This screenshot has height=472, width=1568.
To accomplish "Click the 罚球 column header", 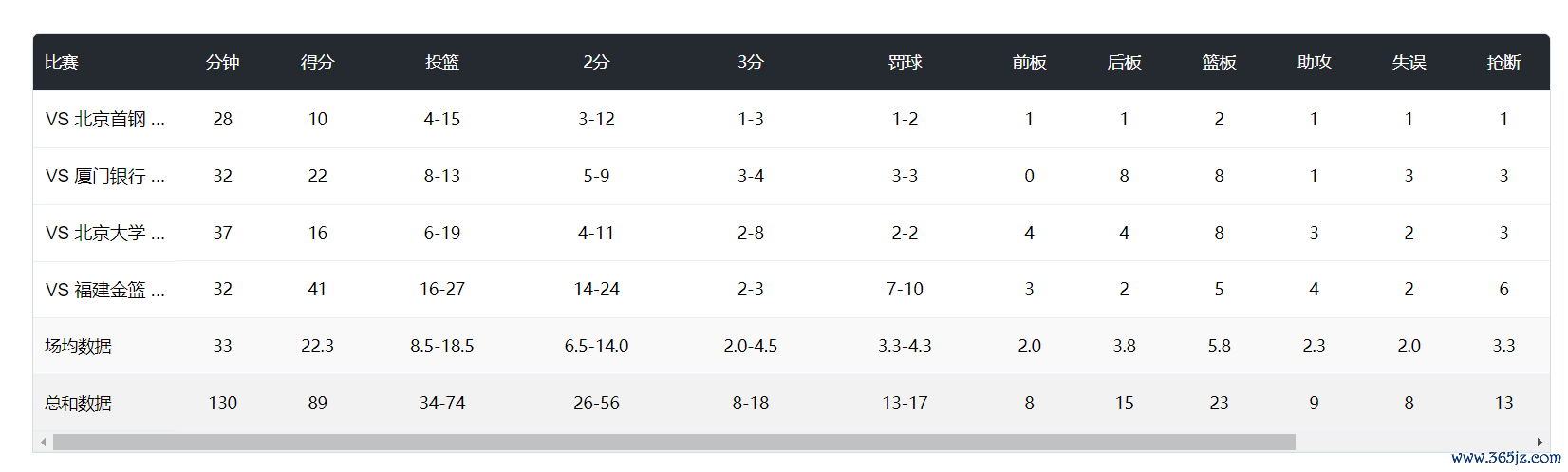I will [905, 63].
